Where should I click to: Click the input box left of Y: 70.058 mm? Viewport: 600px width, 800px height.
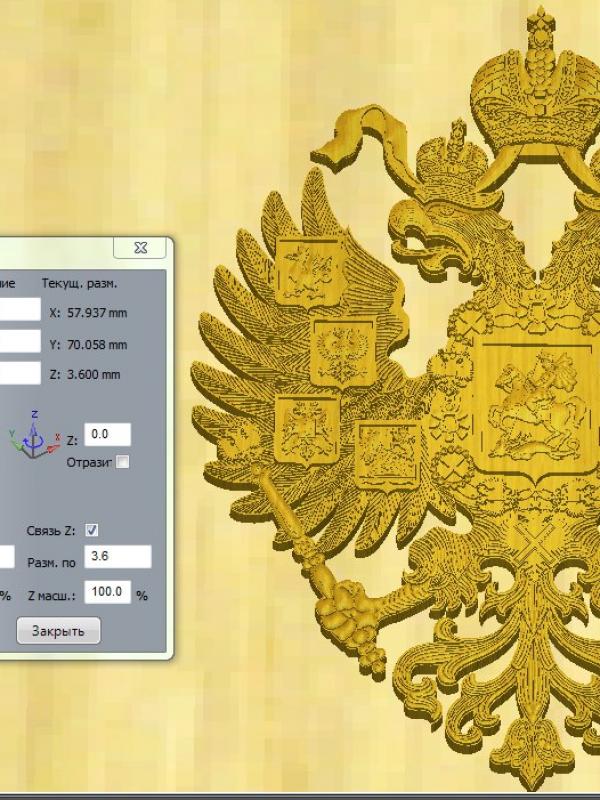point(20,343)
